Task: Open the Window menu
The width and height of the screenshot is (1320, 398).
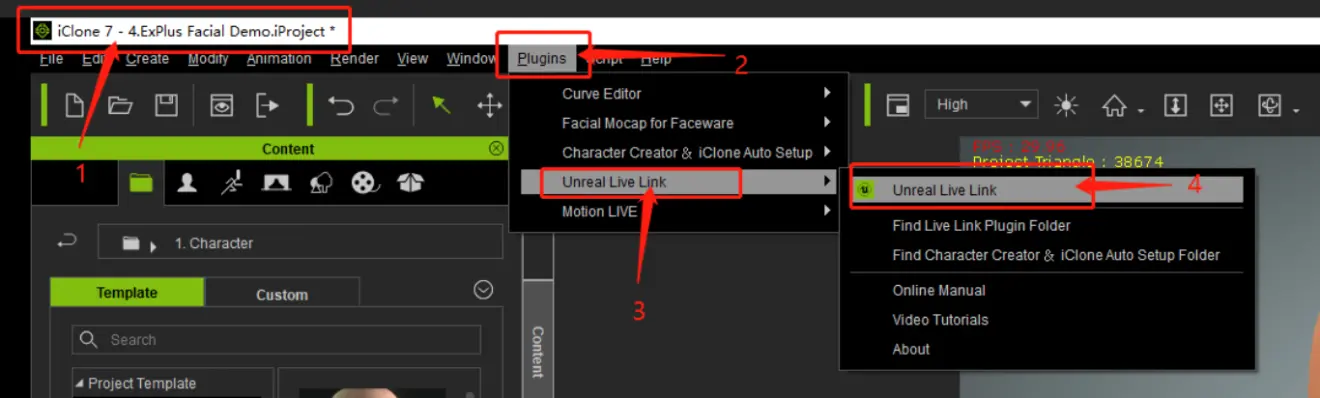Action: tap(471, 59)
